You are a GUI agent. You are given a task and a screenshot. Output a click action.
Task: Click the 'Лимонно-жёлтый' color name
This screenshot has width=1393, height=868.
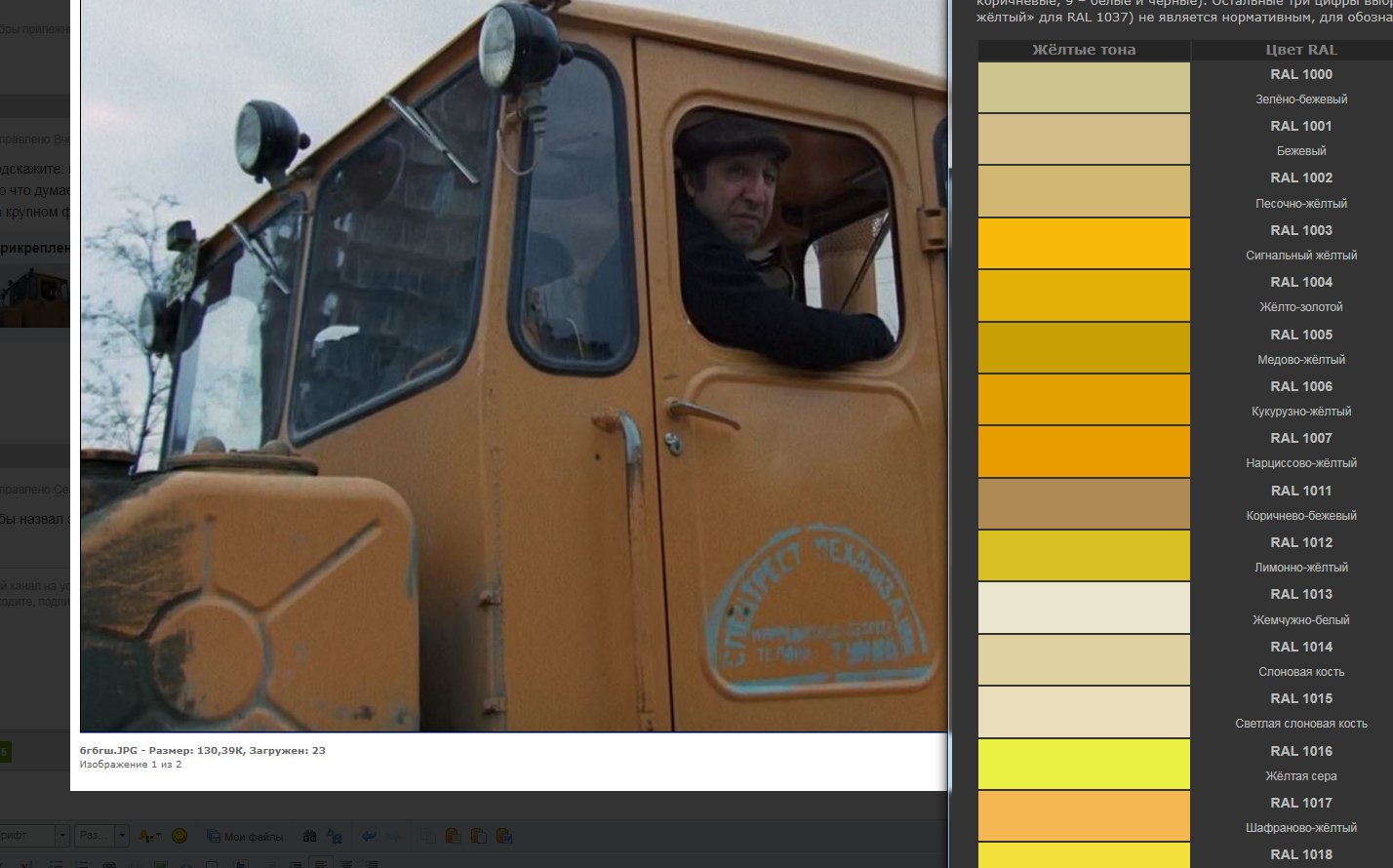point(1301,568)
